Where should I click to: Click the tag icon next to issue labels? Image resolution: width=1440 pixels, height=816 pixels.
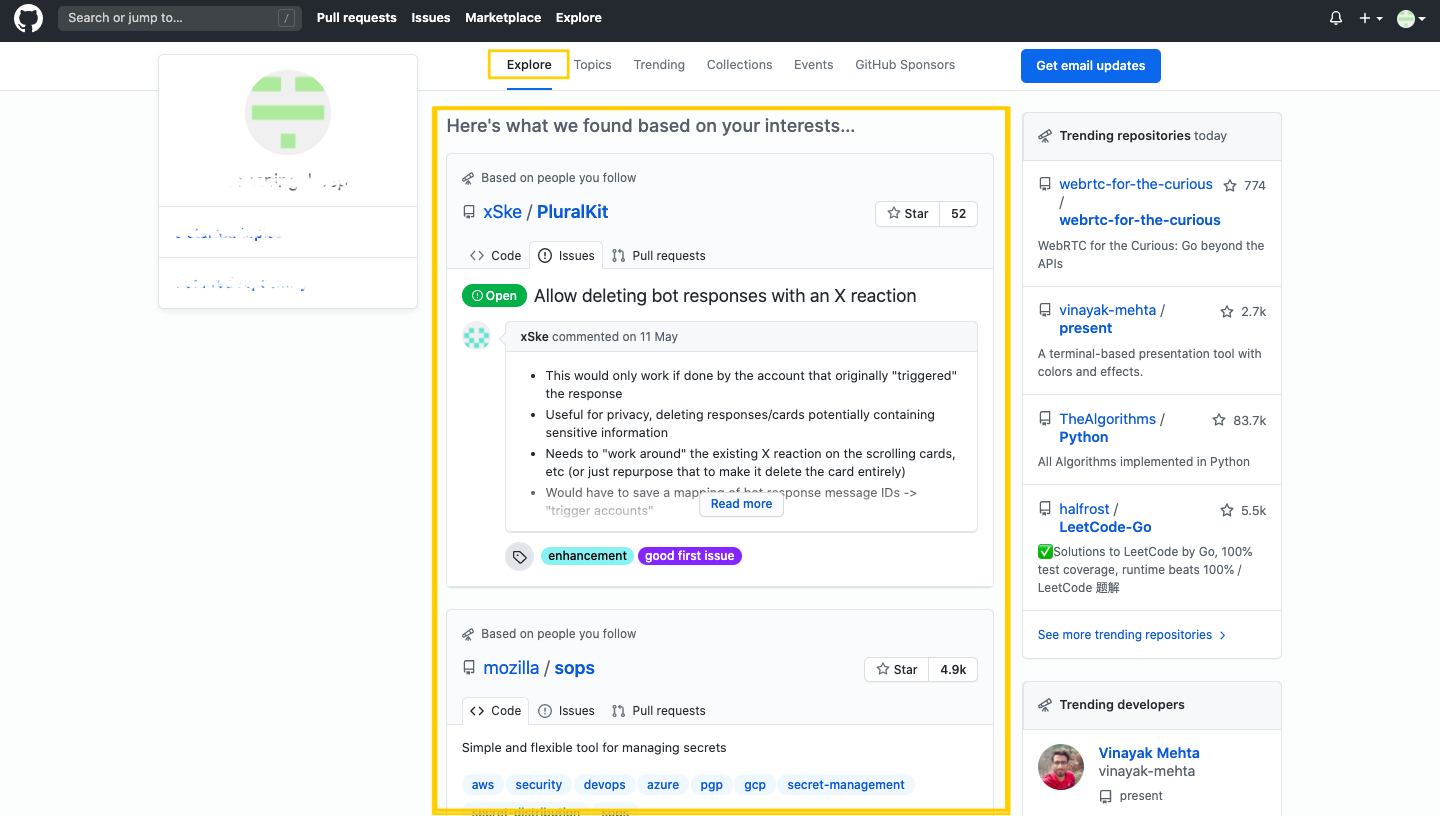pos(519,556)
